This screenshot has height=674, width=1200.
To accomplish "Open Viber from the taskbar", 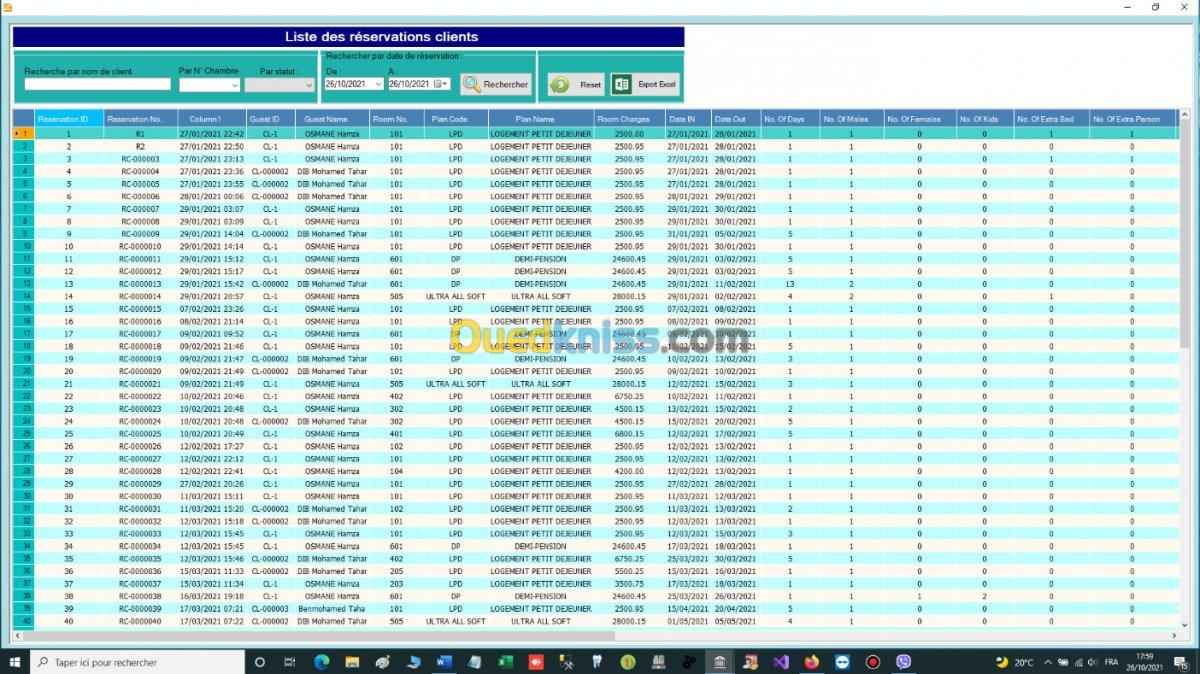I will (x=904, y=662).
